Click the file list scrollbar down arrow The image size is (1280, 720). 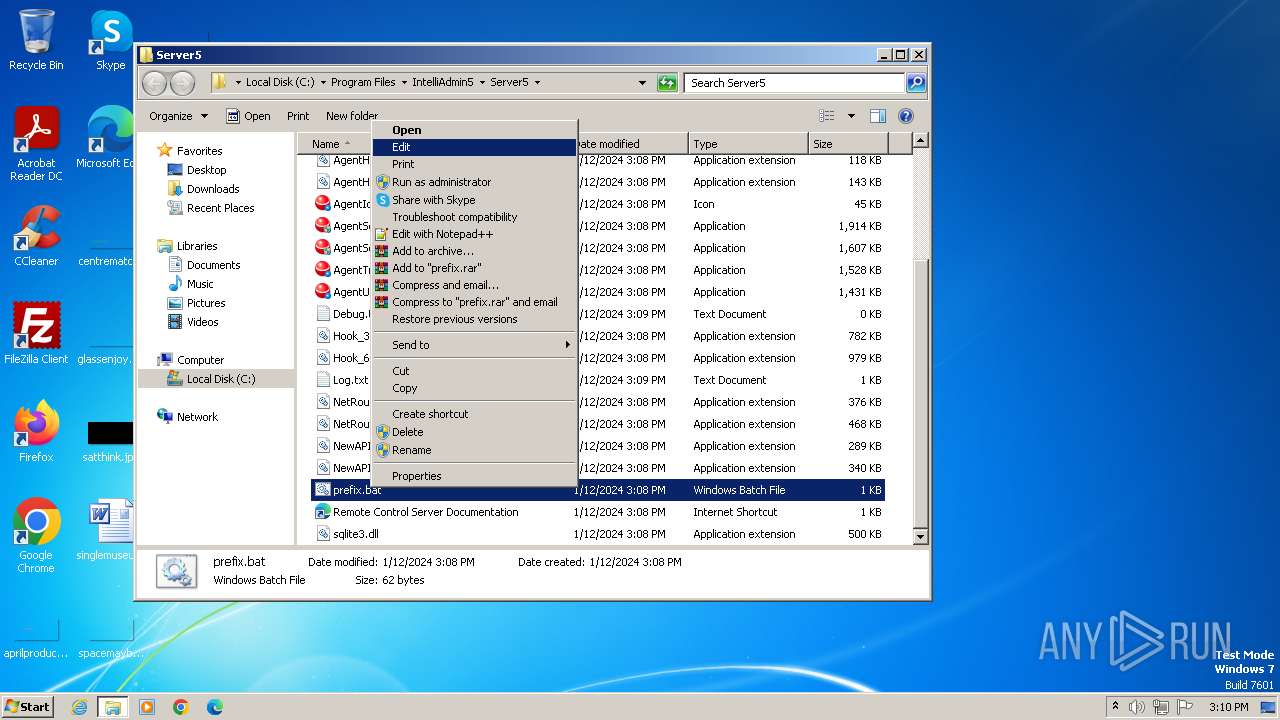tap(921, 537)
